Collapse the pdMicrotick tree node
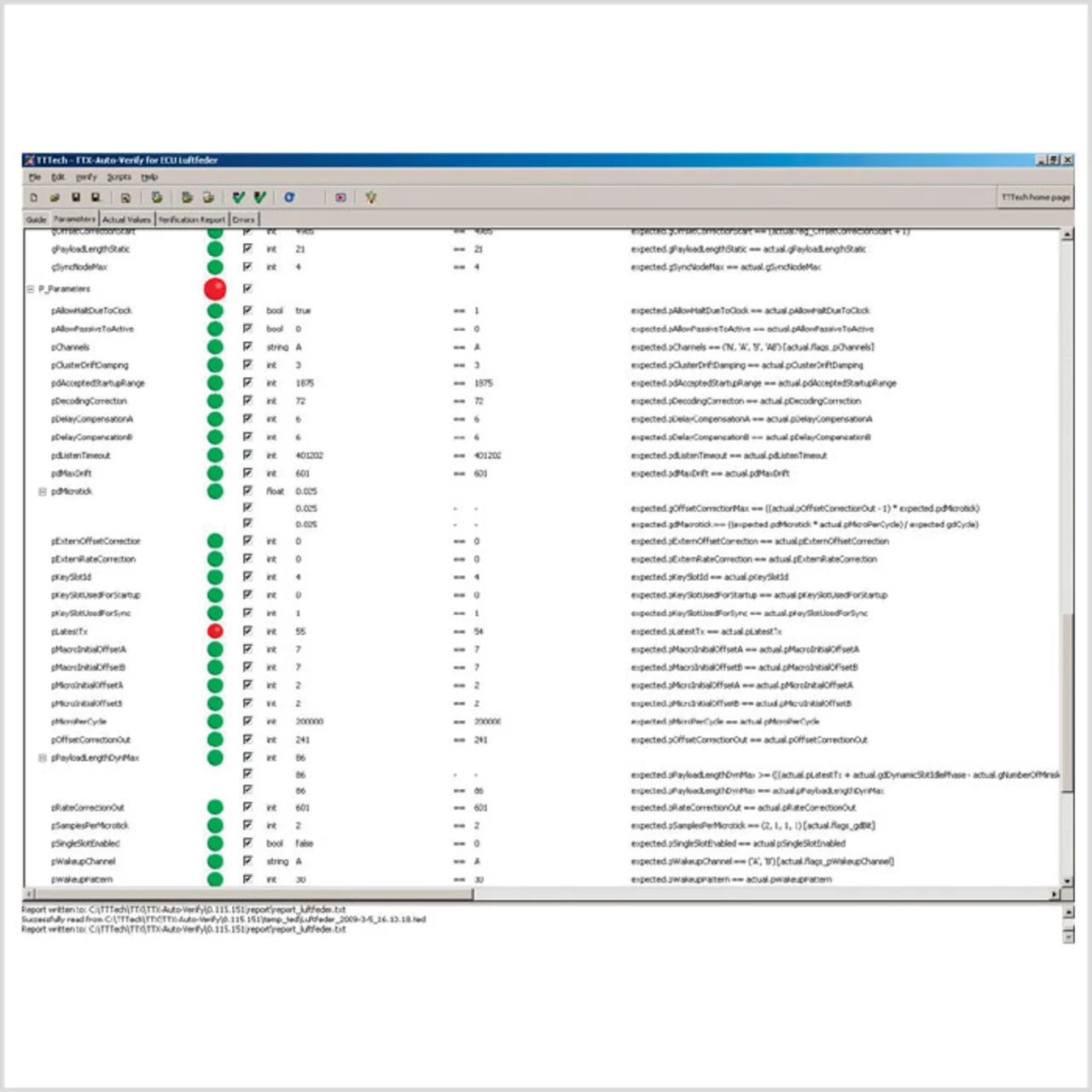The image size is (1092, 1092). click(x=42, y=491)
